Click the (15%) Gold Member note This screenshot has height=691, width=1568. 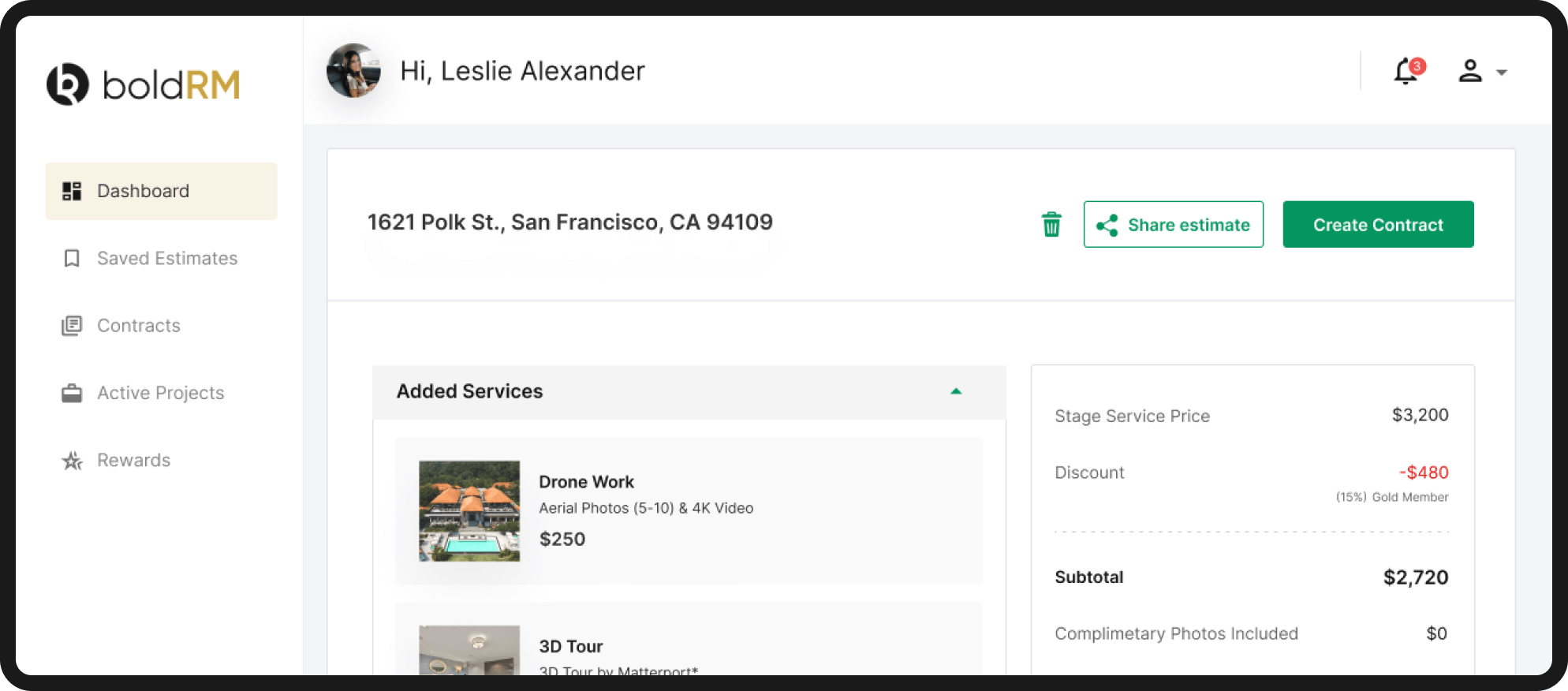1392,497
